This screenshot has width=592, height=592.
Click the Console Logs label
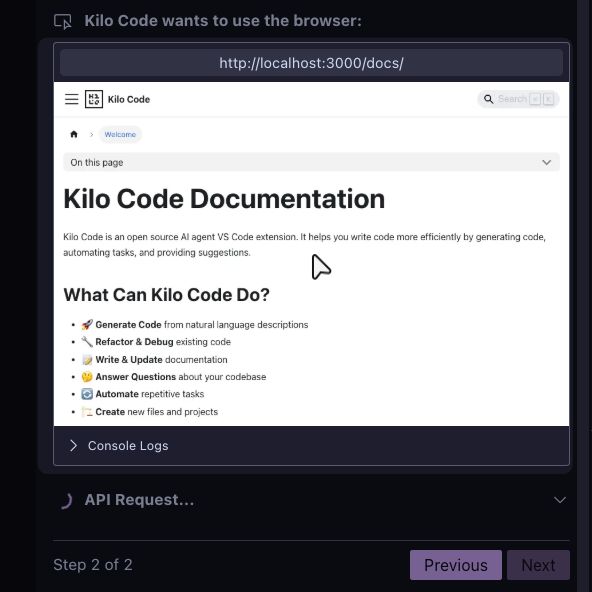[x=128, y=446]
